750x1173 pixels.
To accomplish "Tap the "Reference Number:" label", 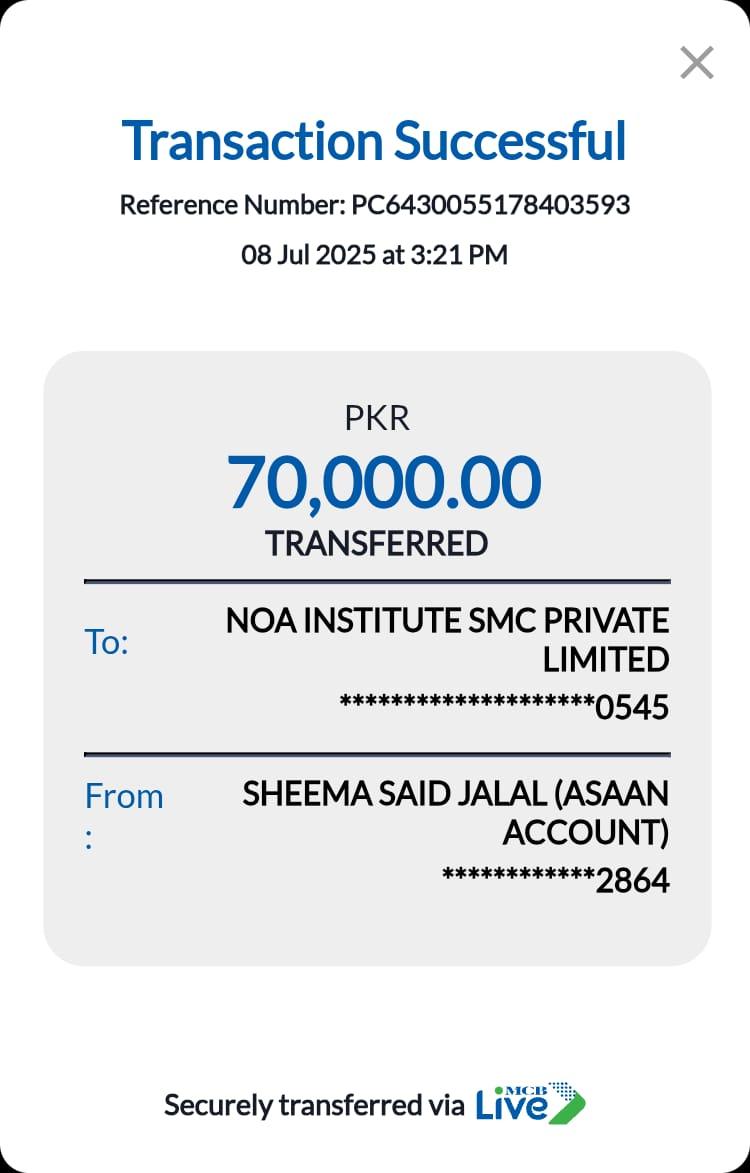I will click(232, 205).
